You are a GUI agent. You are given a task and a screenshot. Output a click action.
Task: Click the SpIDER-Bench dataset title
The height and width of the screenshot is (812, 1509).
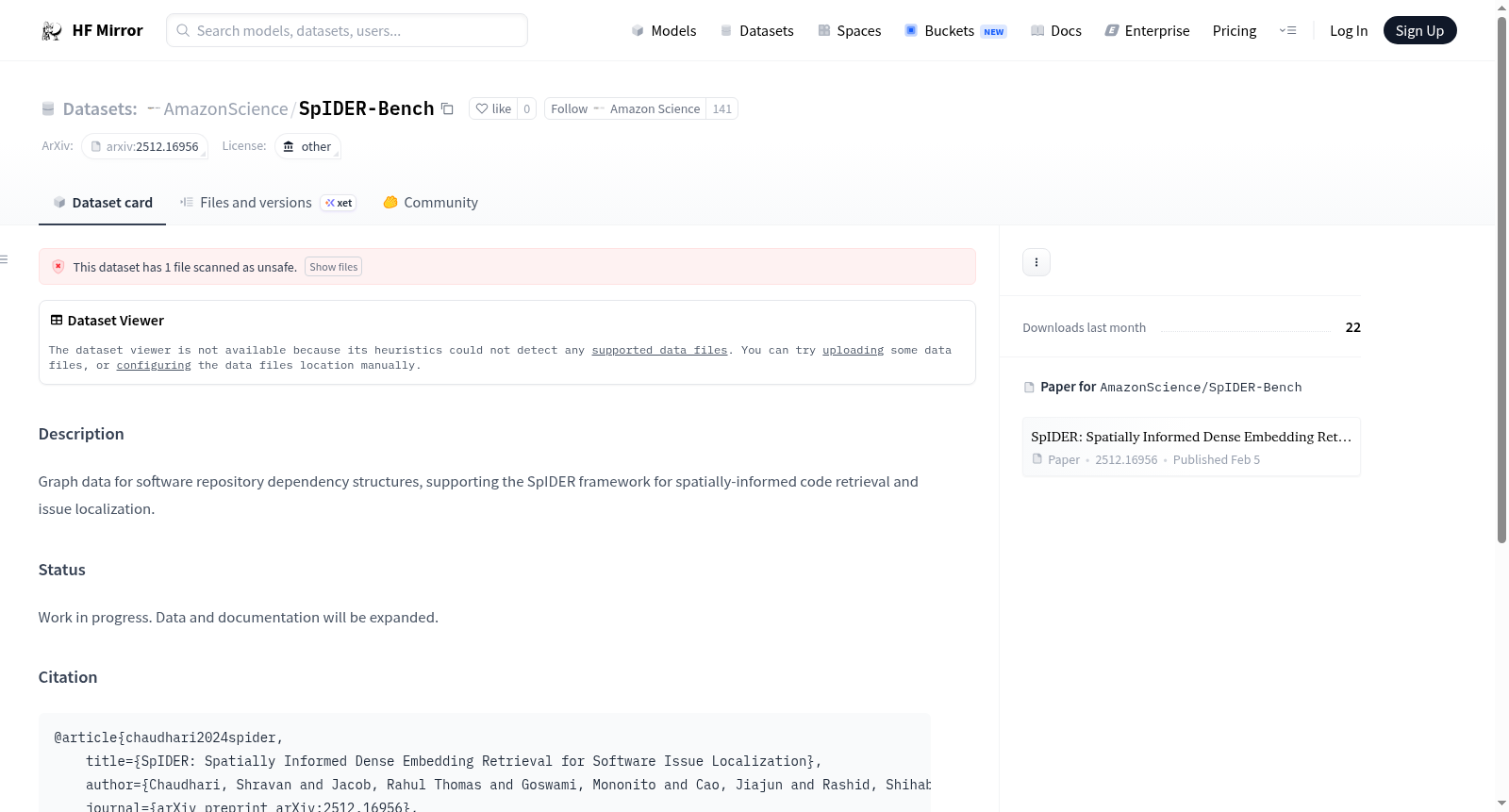pos(366,108)
